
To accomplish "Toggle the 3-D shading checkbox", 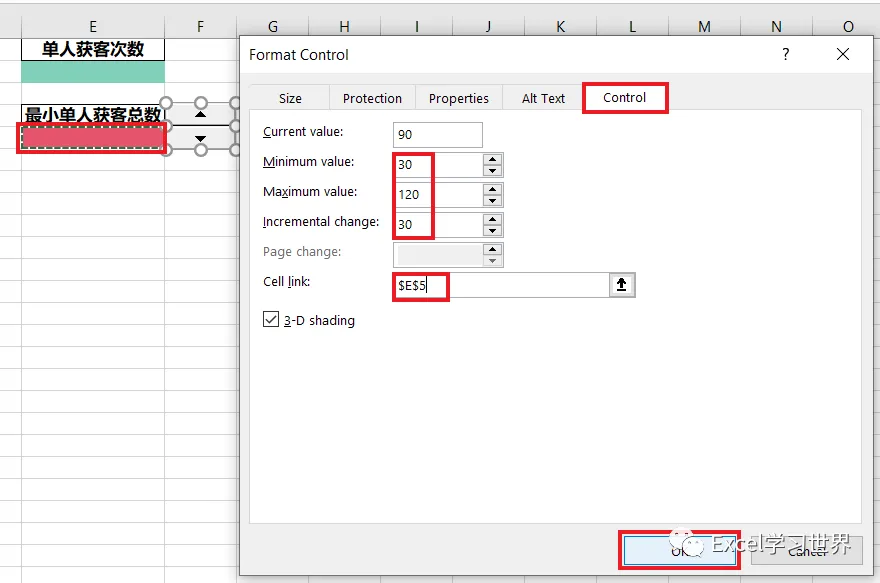I will coord(271,320).
